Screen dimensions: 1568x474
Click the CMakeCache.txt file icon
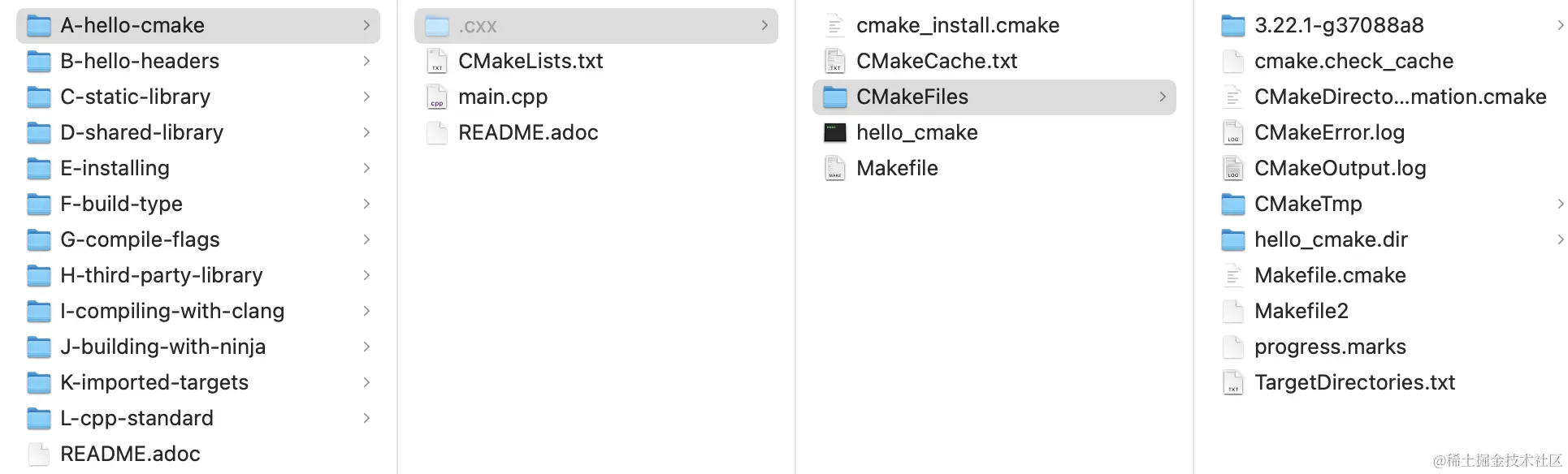[834, 61]
